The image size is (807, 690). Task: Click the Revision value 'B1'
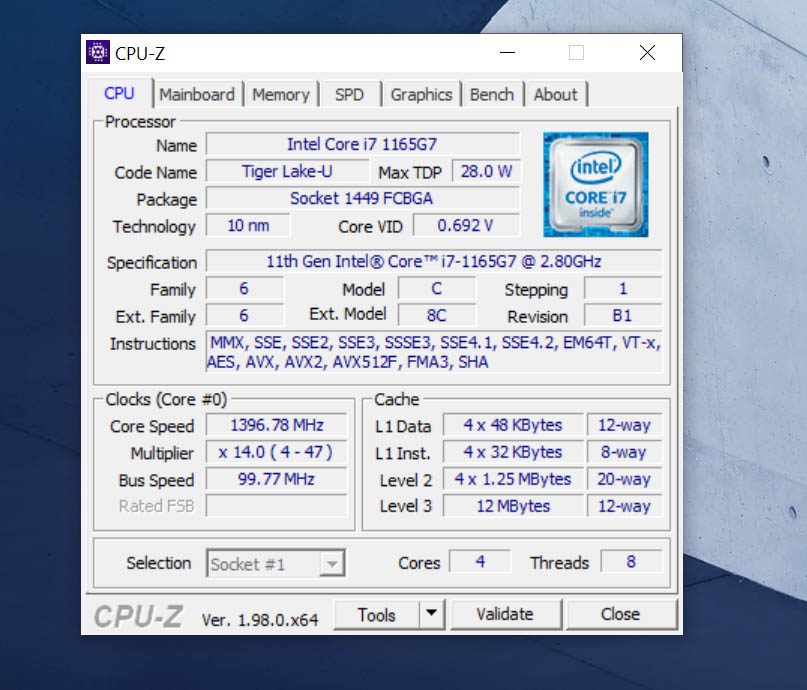[623, 315]
